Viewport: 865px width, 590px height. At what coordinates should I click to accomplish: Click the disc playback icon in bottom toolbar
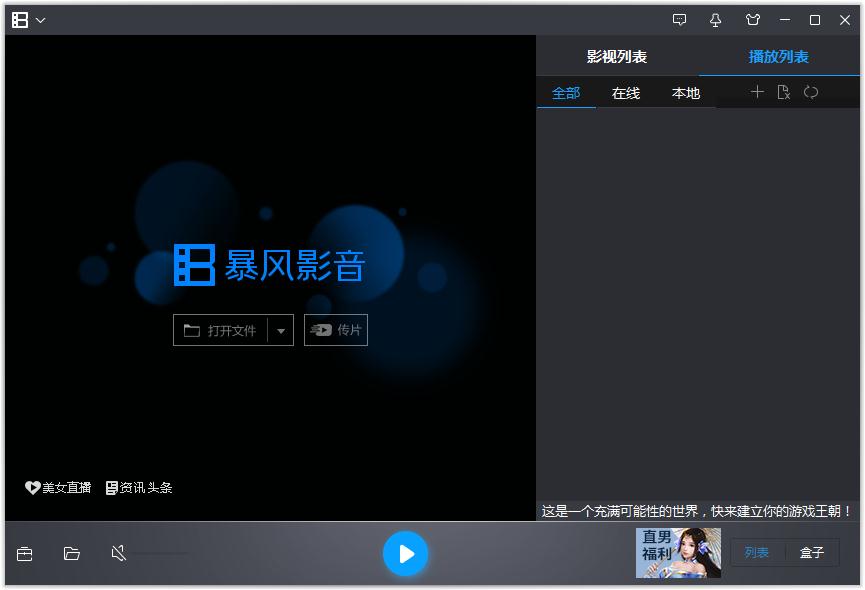point(24,553)
